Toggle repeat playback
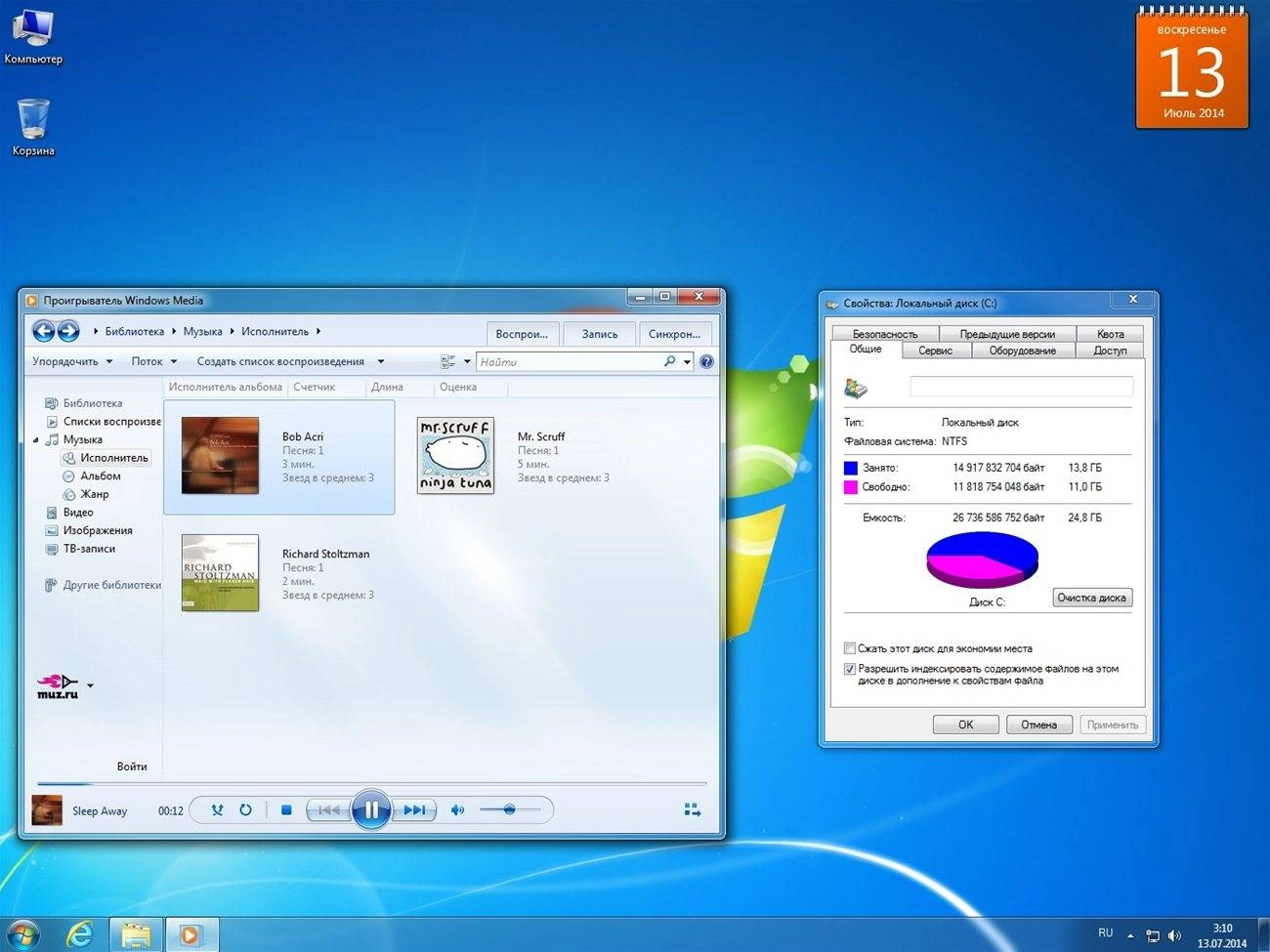 tap(245, 809)
